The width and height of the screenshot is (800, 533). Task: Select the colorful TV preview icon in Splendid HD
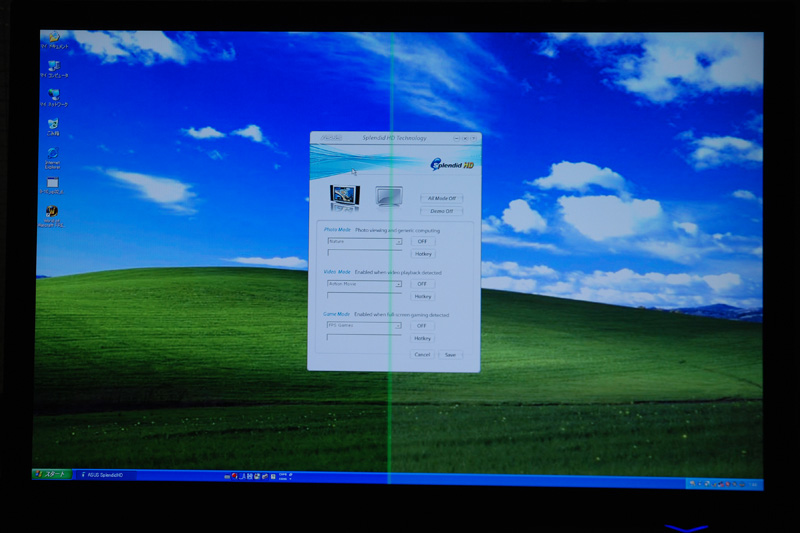point(345,198)
